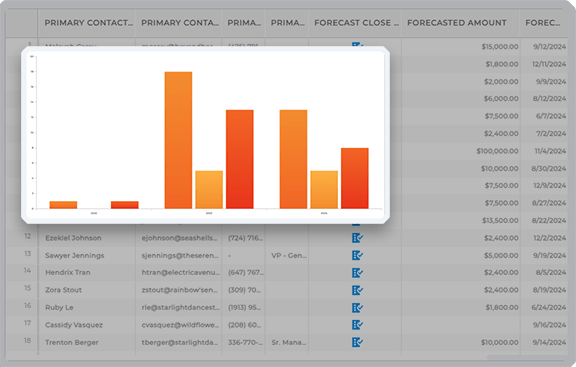Click the table's horizontal scrollbar thumb
The width and height of the screenshot is (576, 367).
tap(527, 357)
